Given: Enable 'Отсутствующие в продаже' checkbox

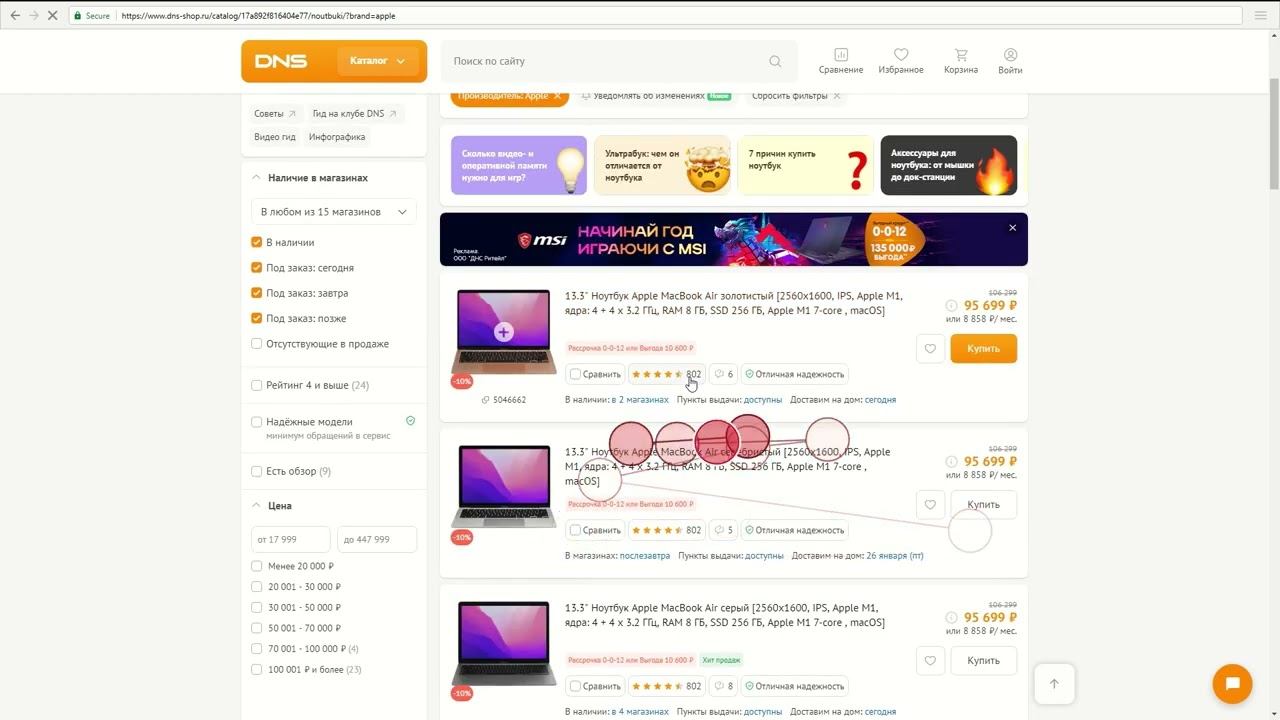Looking at the screenshot, I should (x=257, y=344).
